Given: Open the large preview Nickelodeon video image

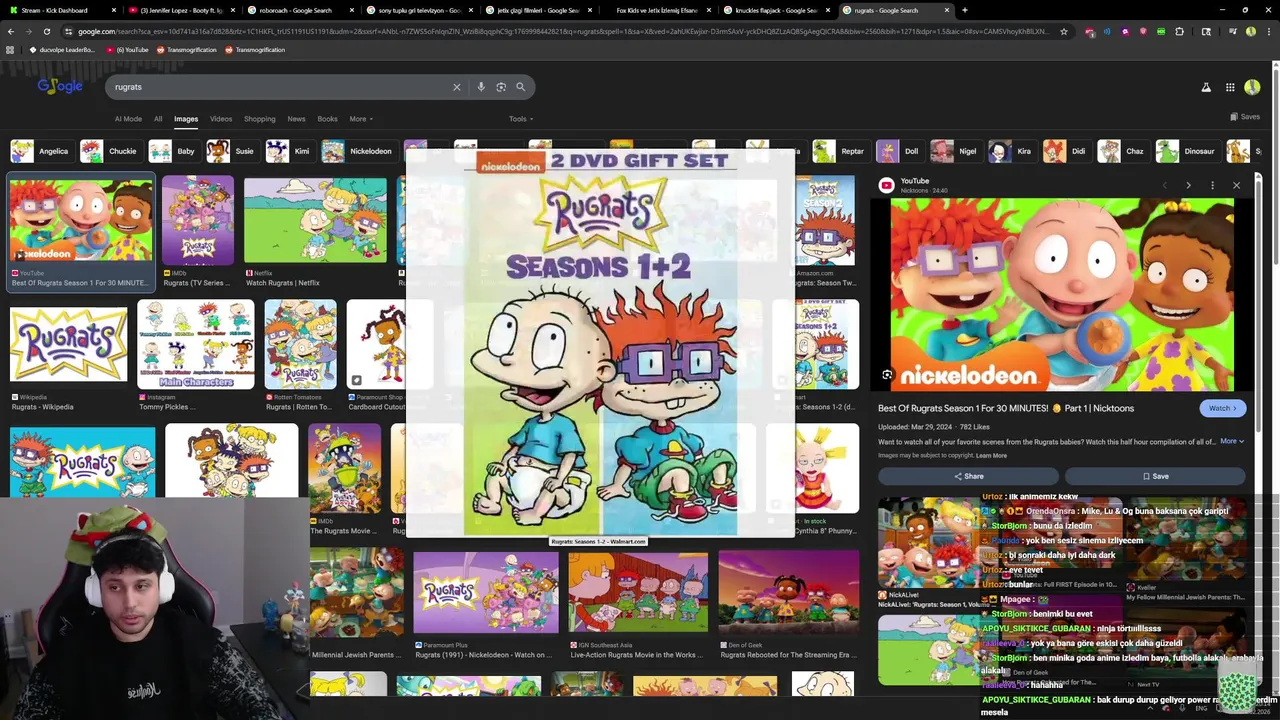Looking at the screenshot, I should [1062, 294].
